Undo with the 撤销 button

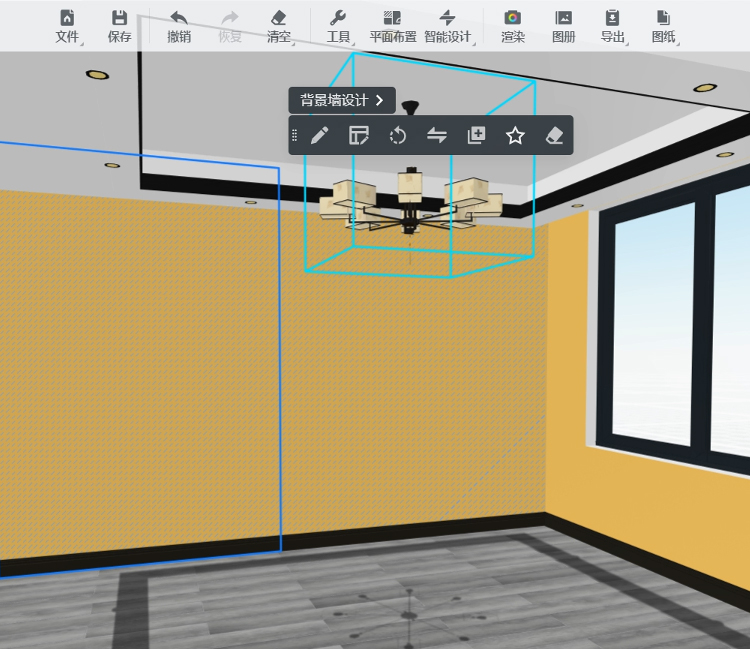(x=179, y=27)
